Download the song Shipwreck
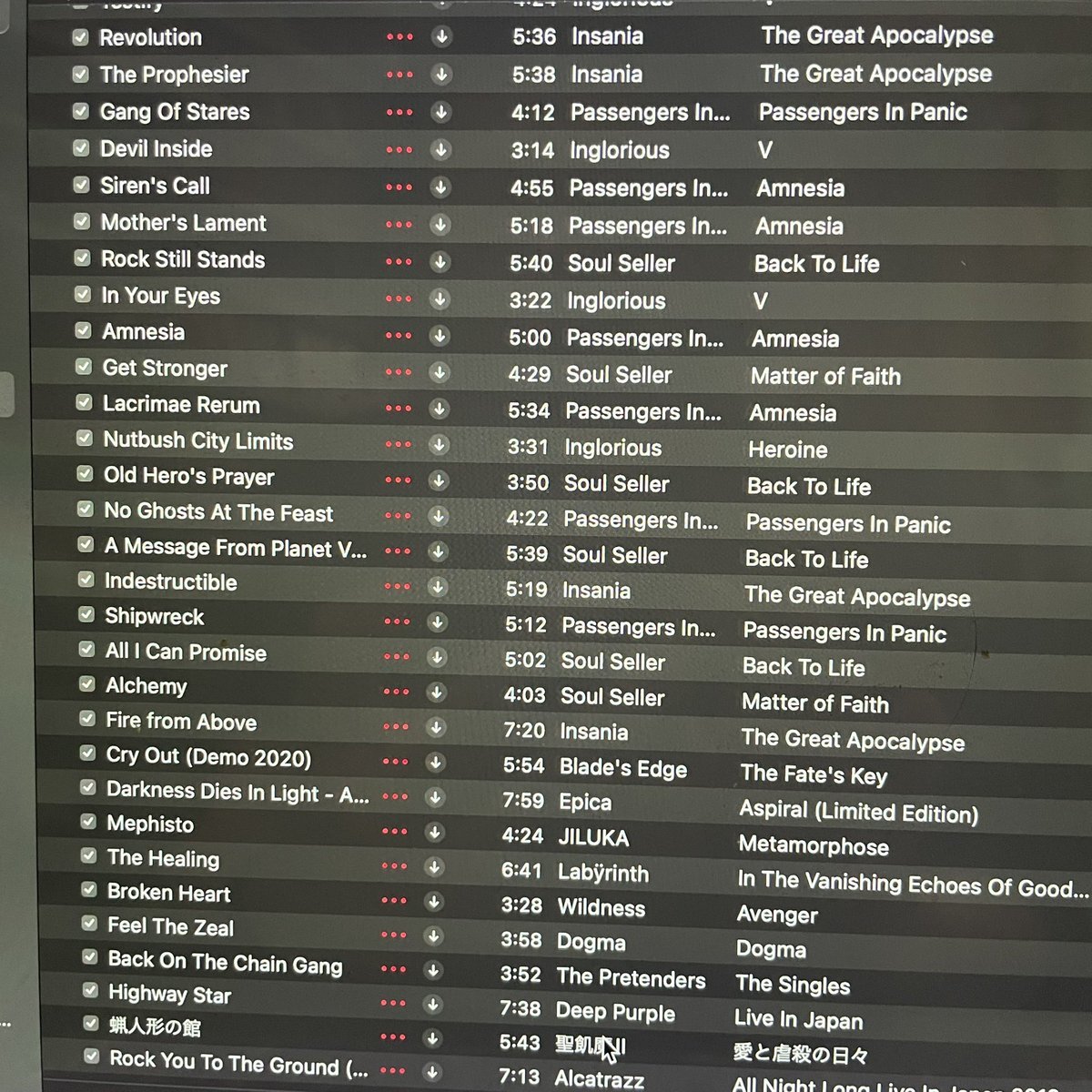The image size is (1092, 1092). tap(438, 622)
